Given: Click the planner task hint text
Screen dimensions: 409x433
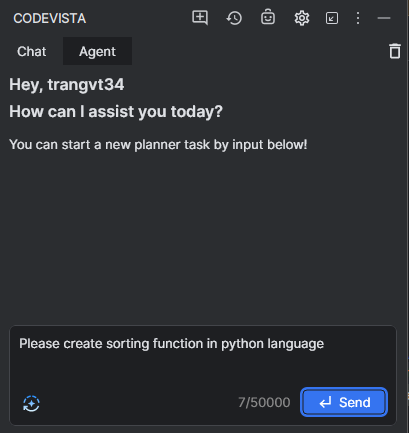Looking at the screenshot, I should [x=158, y=145].
